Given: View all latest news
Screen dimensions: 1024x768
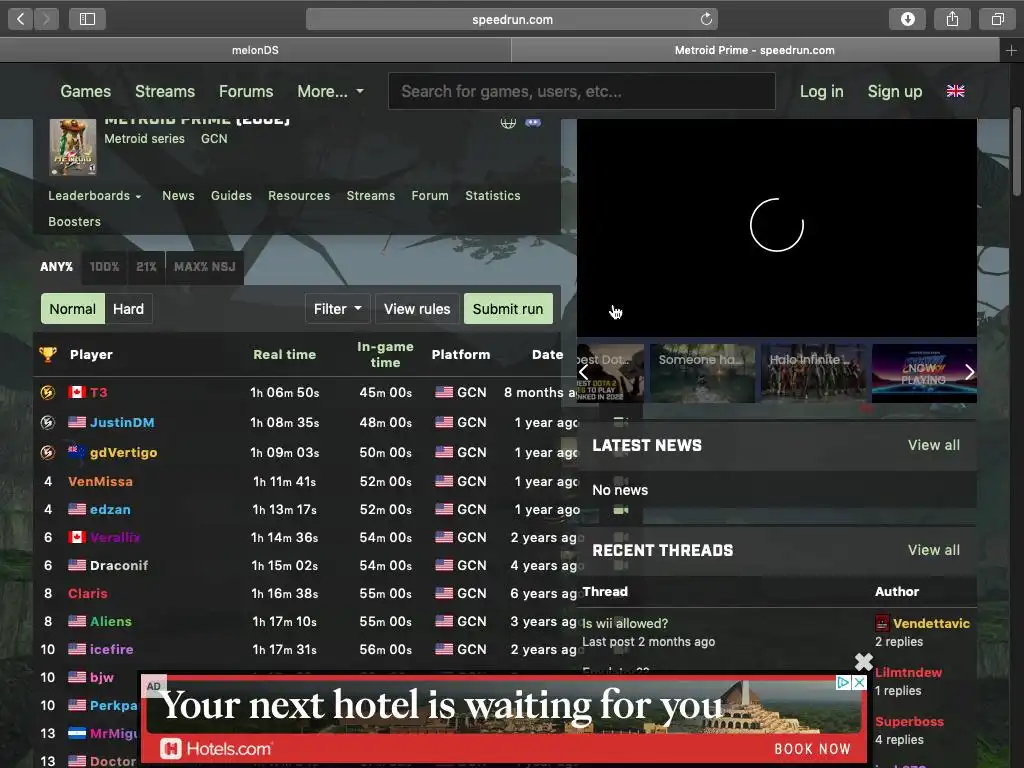Looking at the screenshot, I should tap(933, 445).
